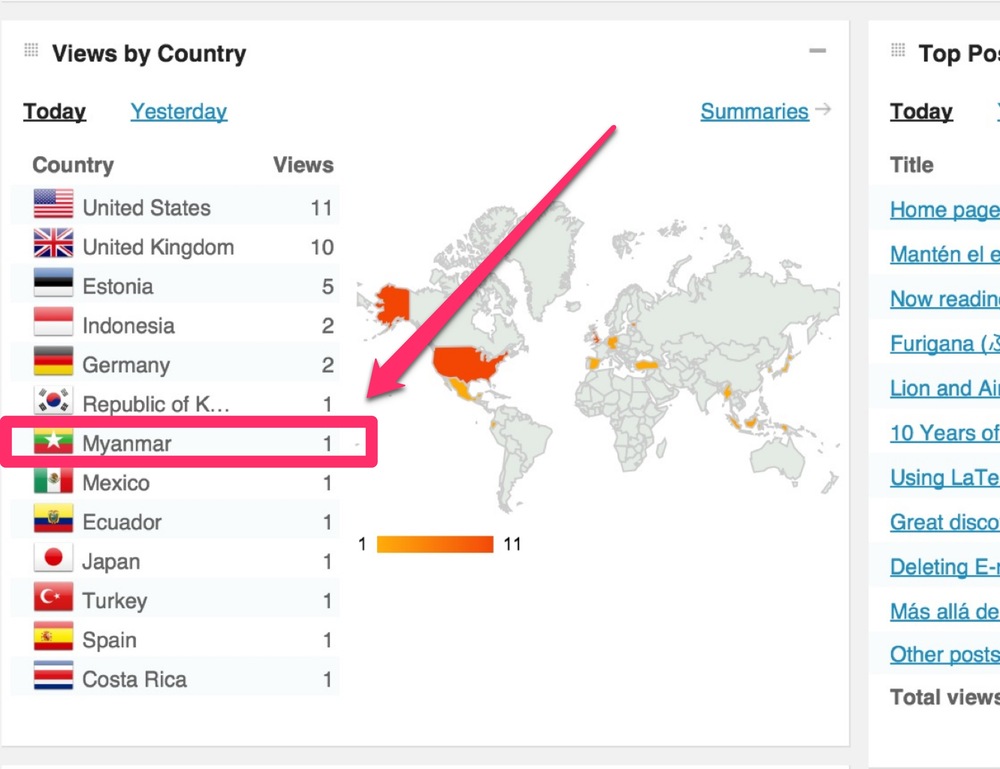Select Today tab in Top Posts panel
This screenshot has height=769, width=1000.
click(921, 111)
